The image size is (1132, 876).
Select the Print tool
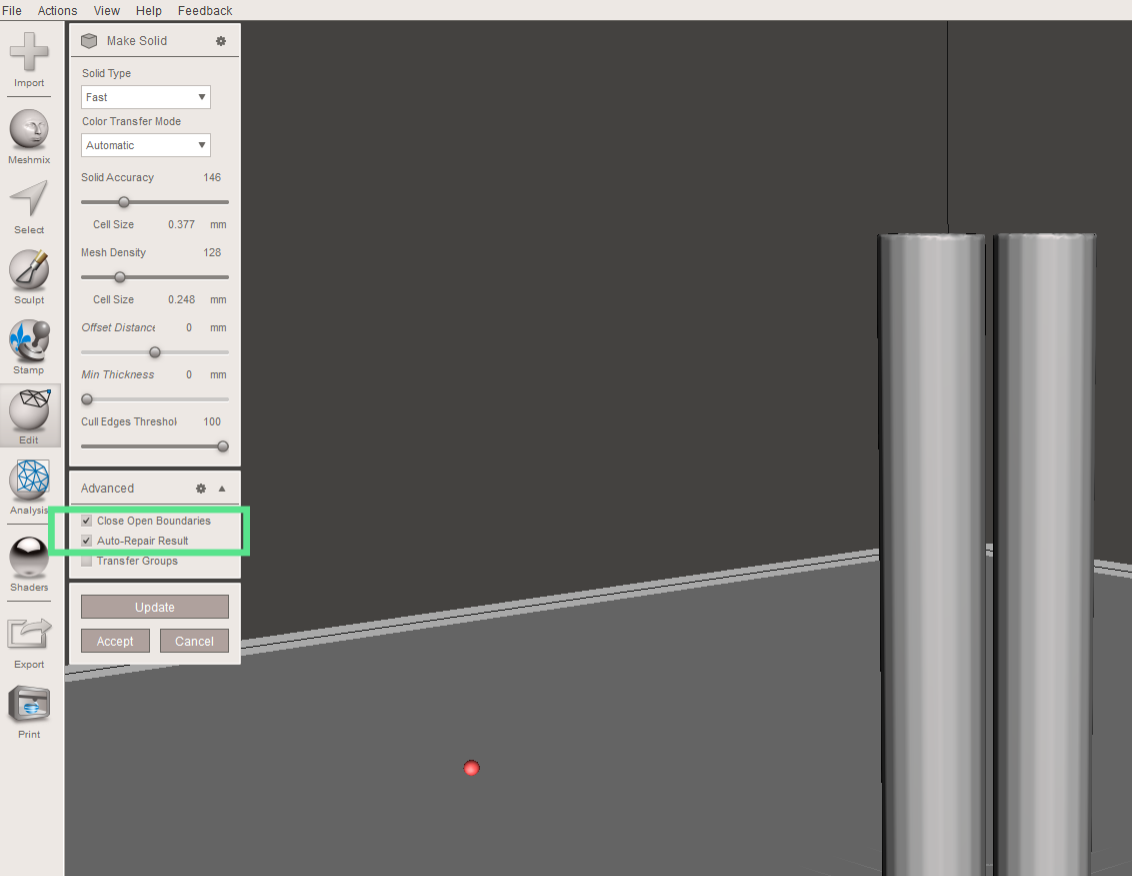[x=28, y=705]
